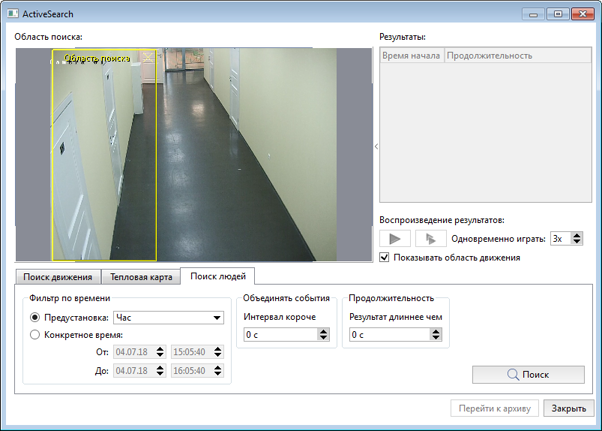This screenshot has width=602, height=431.
Task: Close the yellow search area rectangle
Action: [148, 58]
